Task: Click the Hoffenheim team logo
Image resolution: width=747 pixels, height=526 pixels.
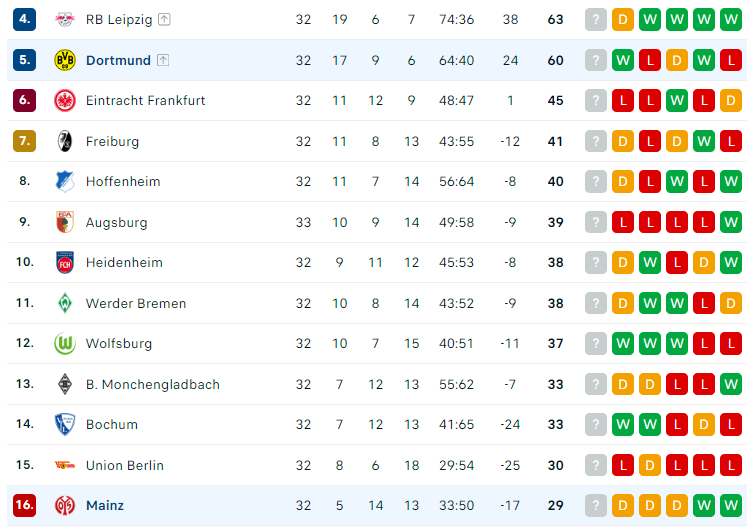Action: (65, 182)
